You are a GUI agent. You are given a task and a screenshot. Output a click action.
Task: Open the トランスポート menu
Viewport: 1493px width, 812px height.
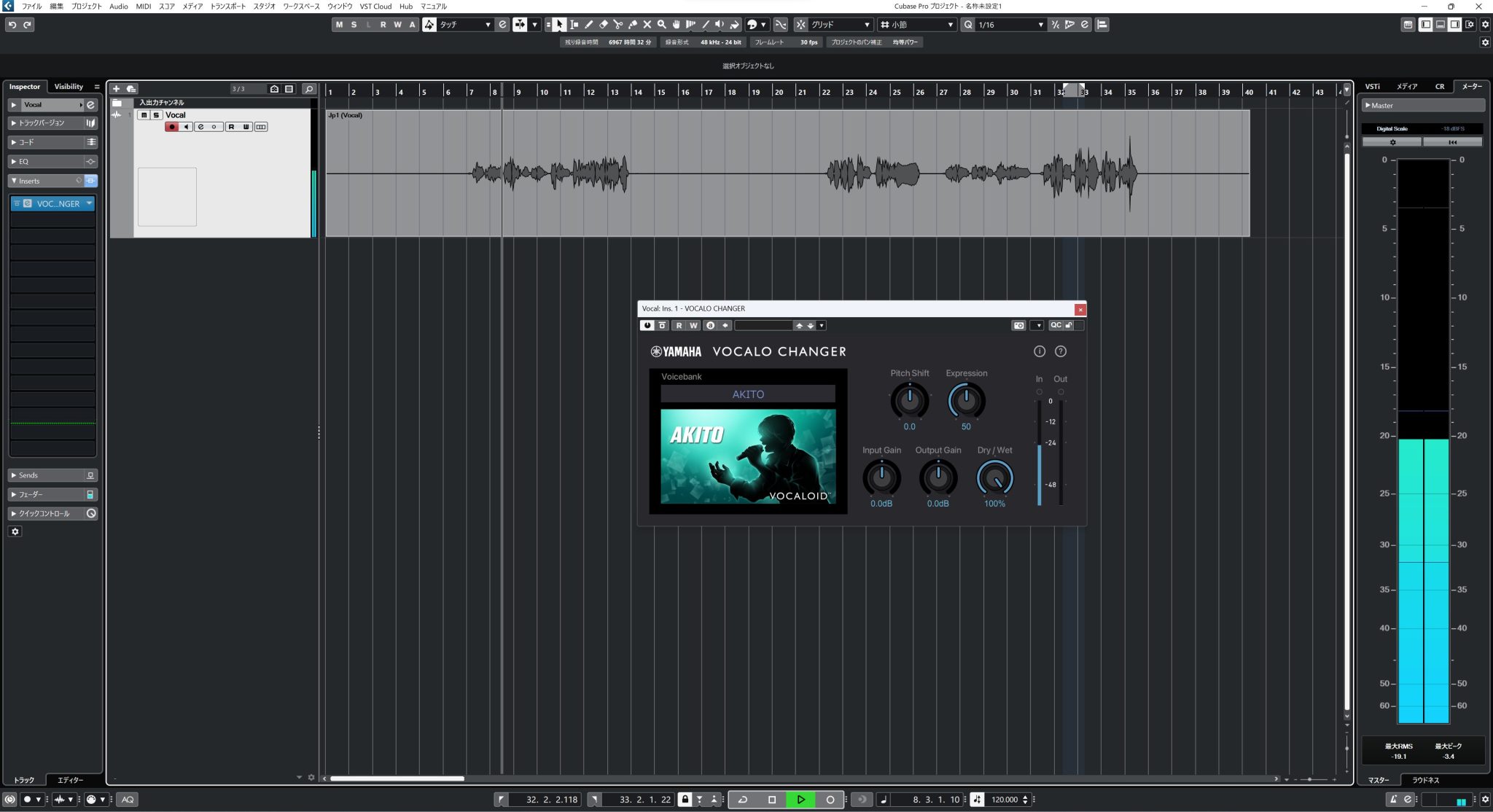point(227,7)
